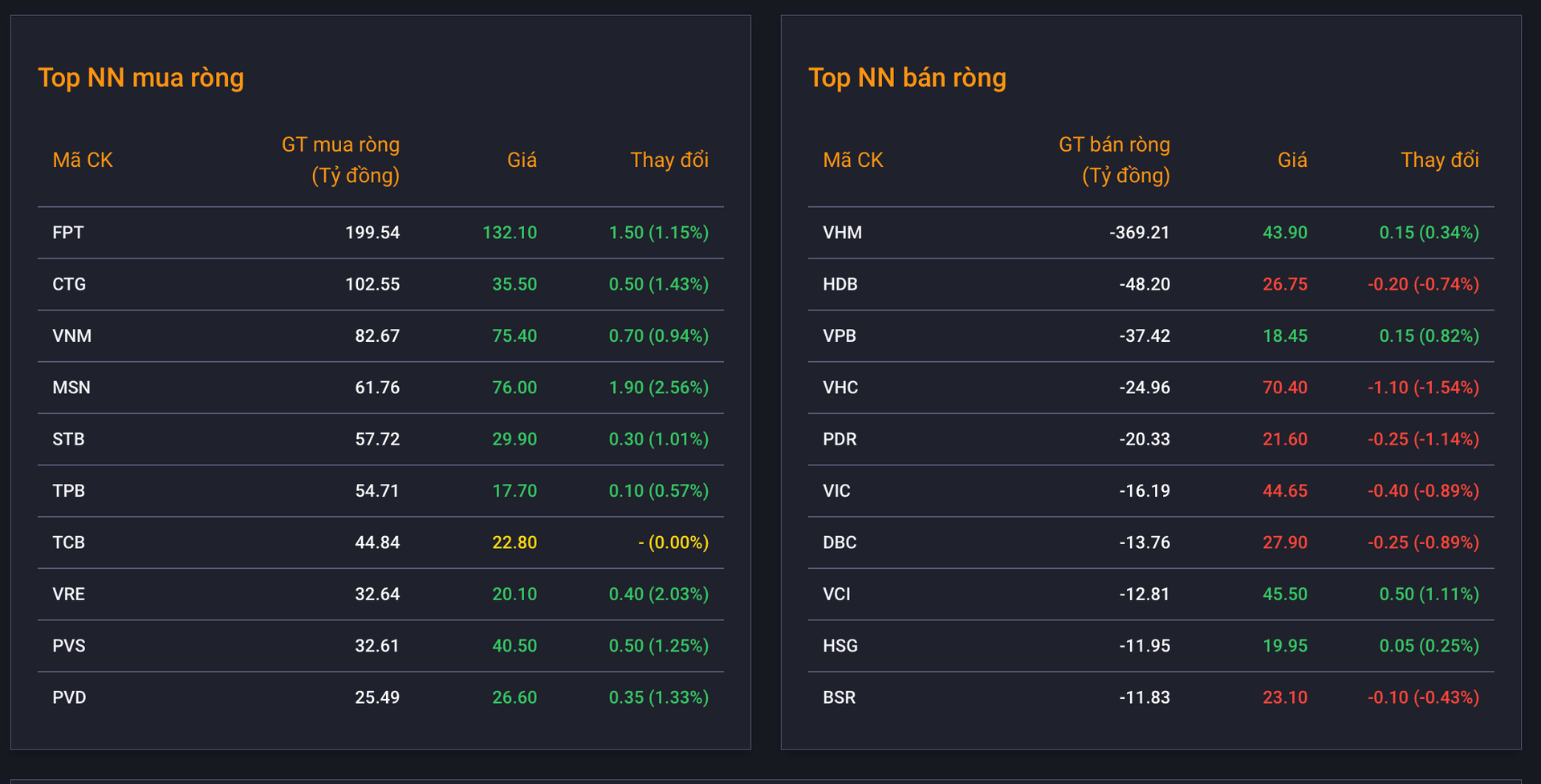Screen dimensions: 1541x784
Task: Click 'Thay đổi' header in sell table
Action: pyautogui.click(x=1440, y=160)
